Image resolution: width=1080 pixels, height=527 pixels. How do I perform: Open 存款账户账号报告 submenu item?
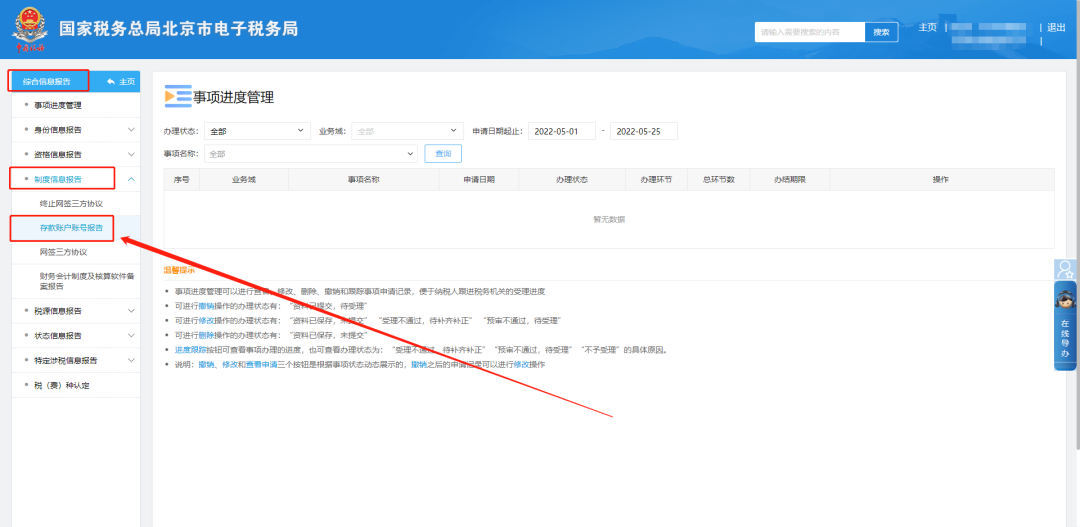click(x=72, y=228)
